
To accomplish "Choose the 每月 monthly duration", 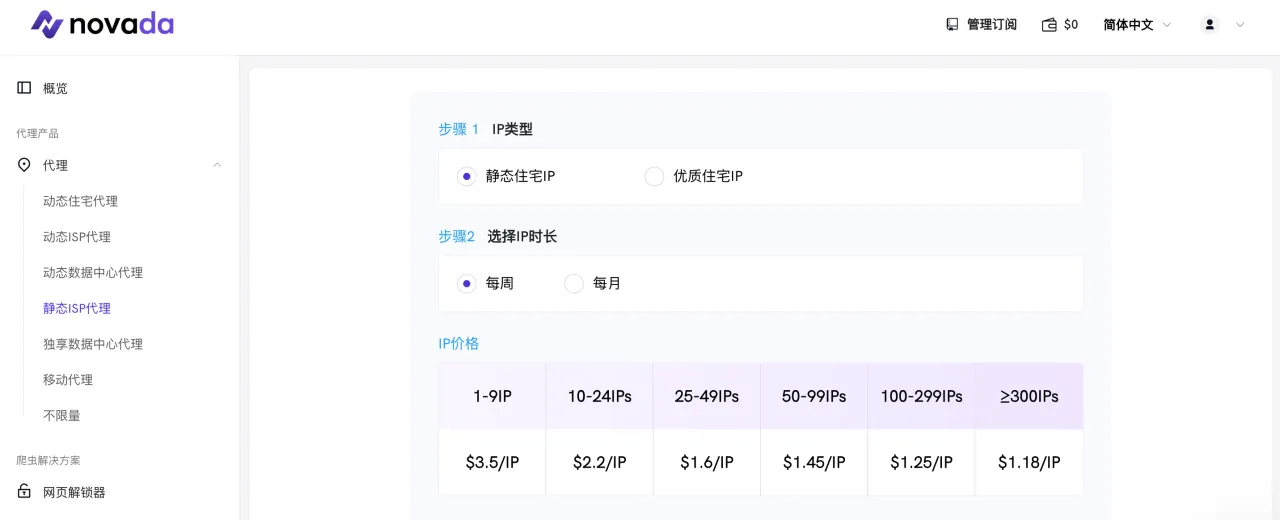I will 574,284.
